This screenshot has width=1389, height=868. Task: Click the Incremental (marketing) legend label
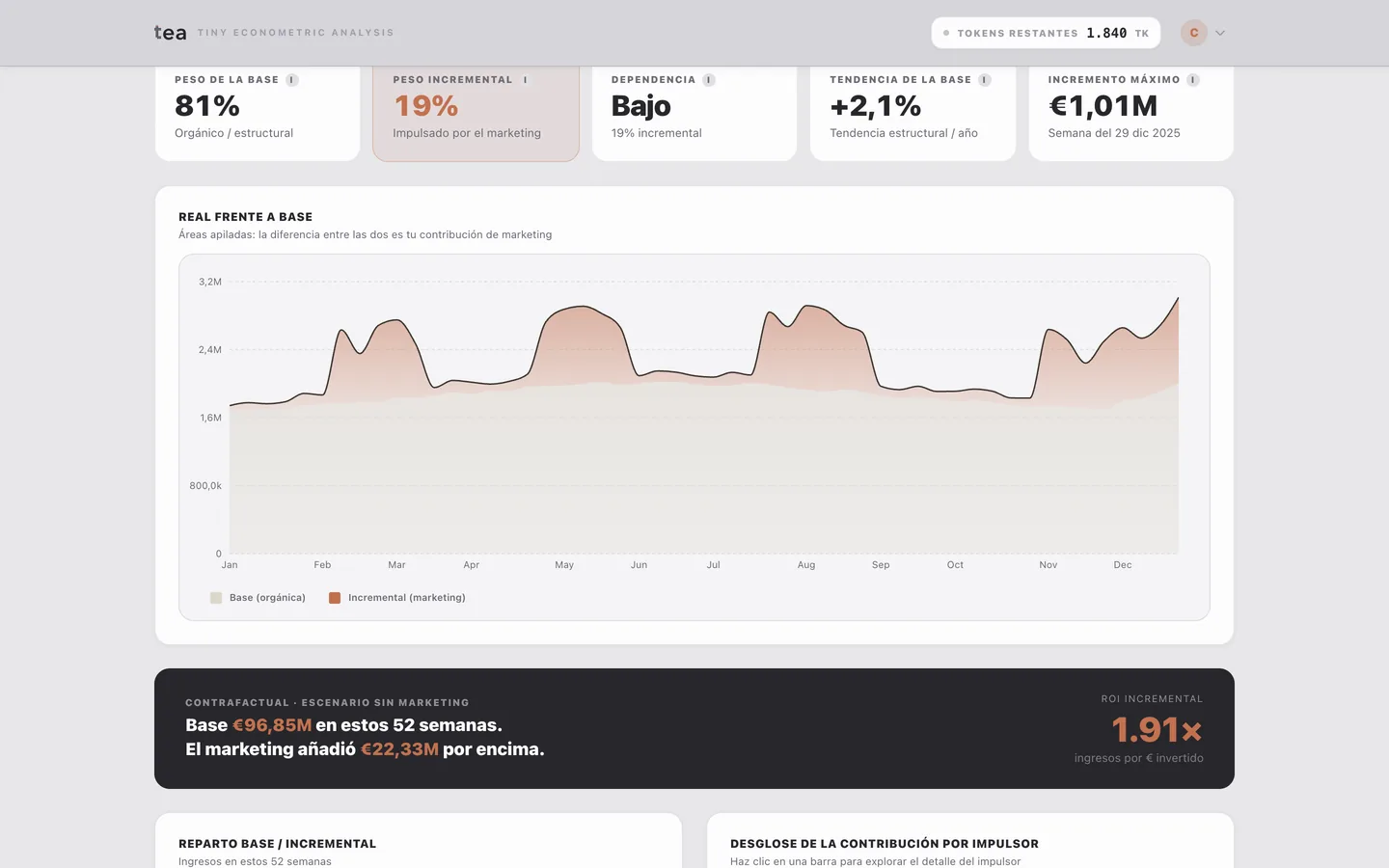pos(407,598)
